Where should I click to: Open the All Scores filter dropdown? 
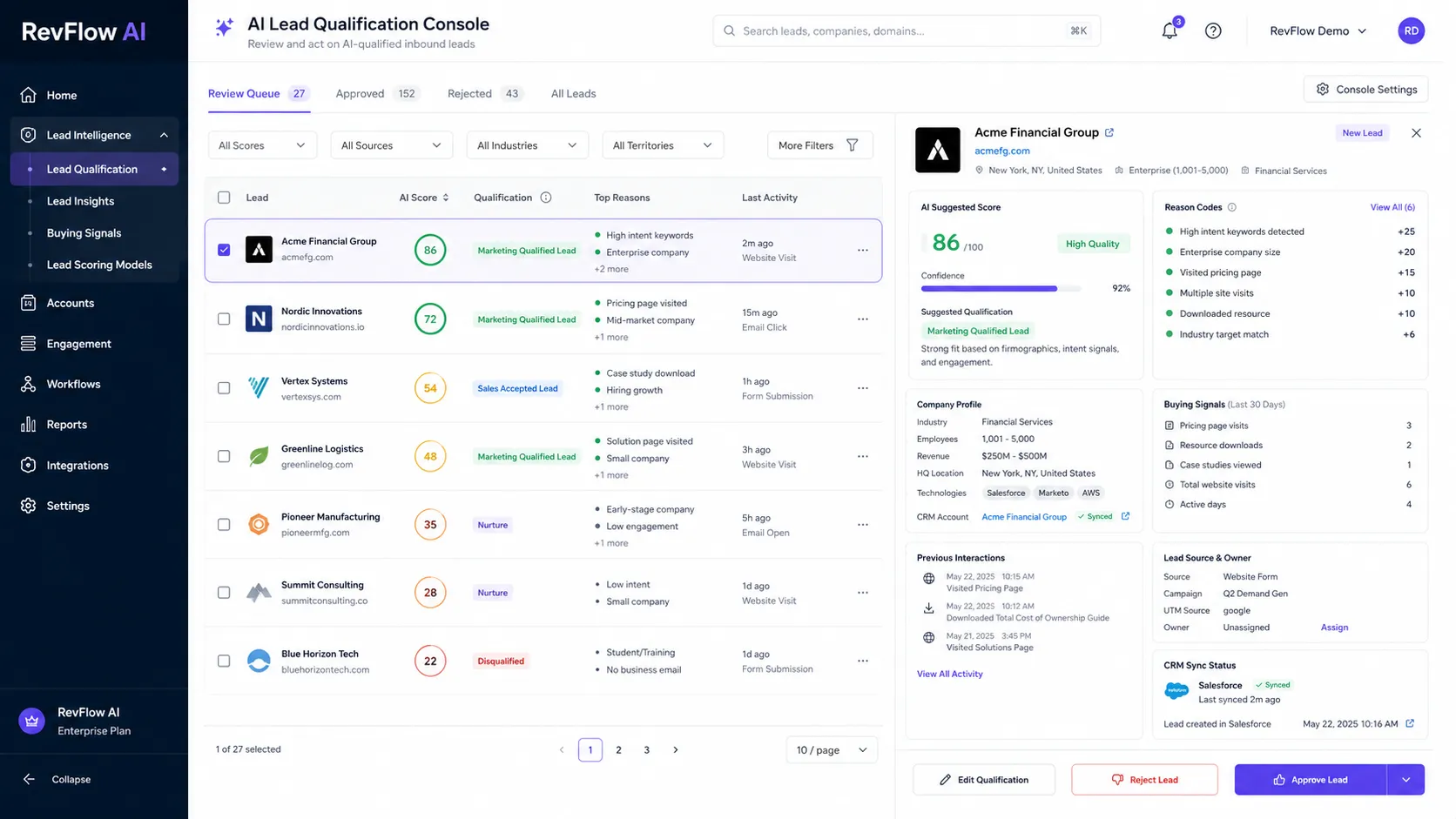coord(262,145)
